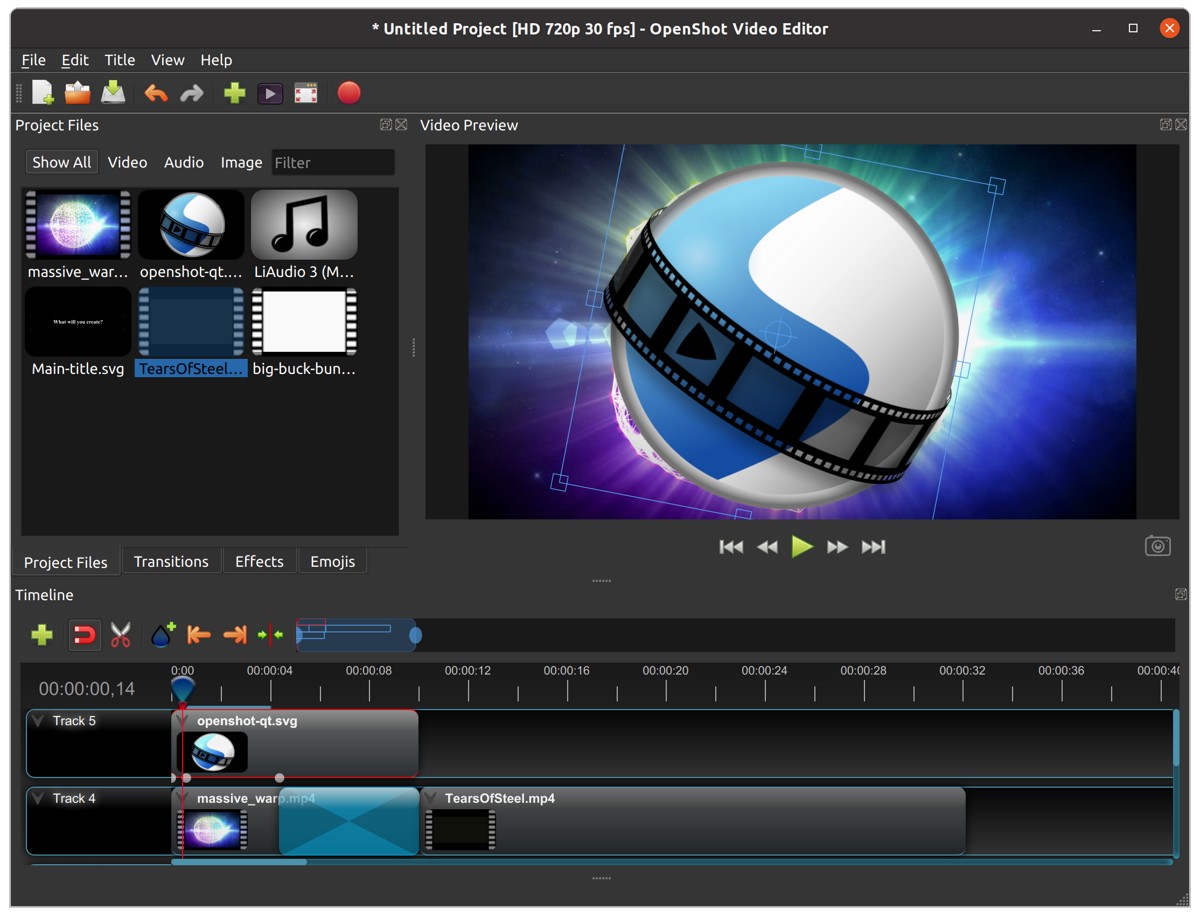Click the Show All files button
This screenshot has height=917, width=1200.
coord(61,162)
